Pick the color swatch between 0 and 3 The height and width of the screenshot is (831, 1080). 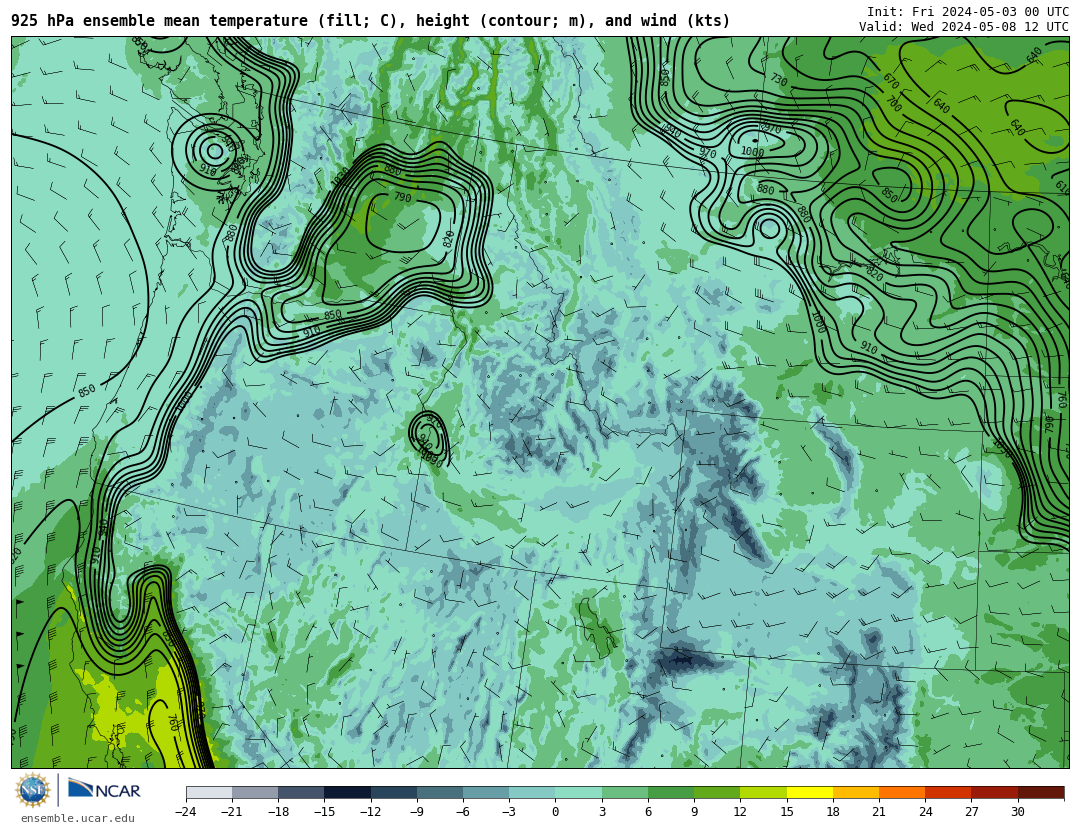tap(579, 792)
